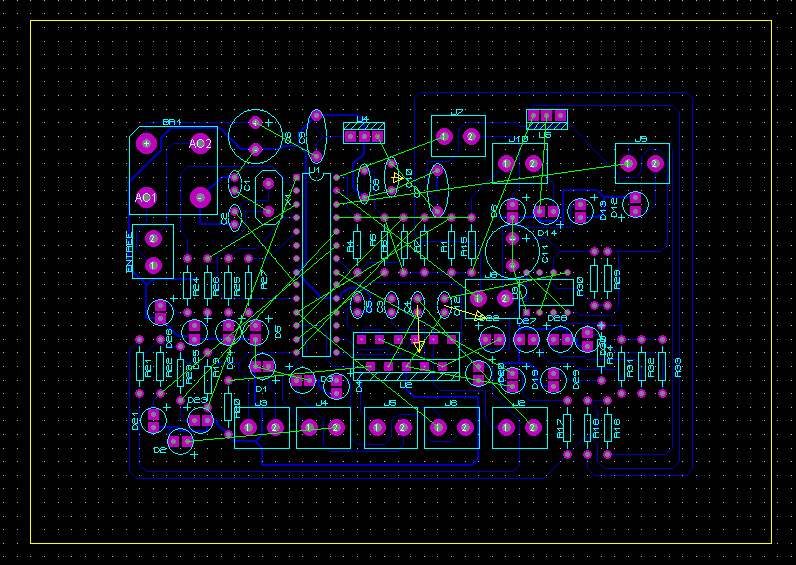Select resistor R30 body
Image resolution: width=796 pixels, height=565 pixels.
tap(594, 279)
